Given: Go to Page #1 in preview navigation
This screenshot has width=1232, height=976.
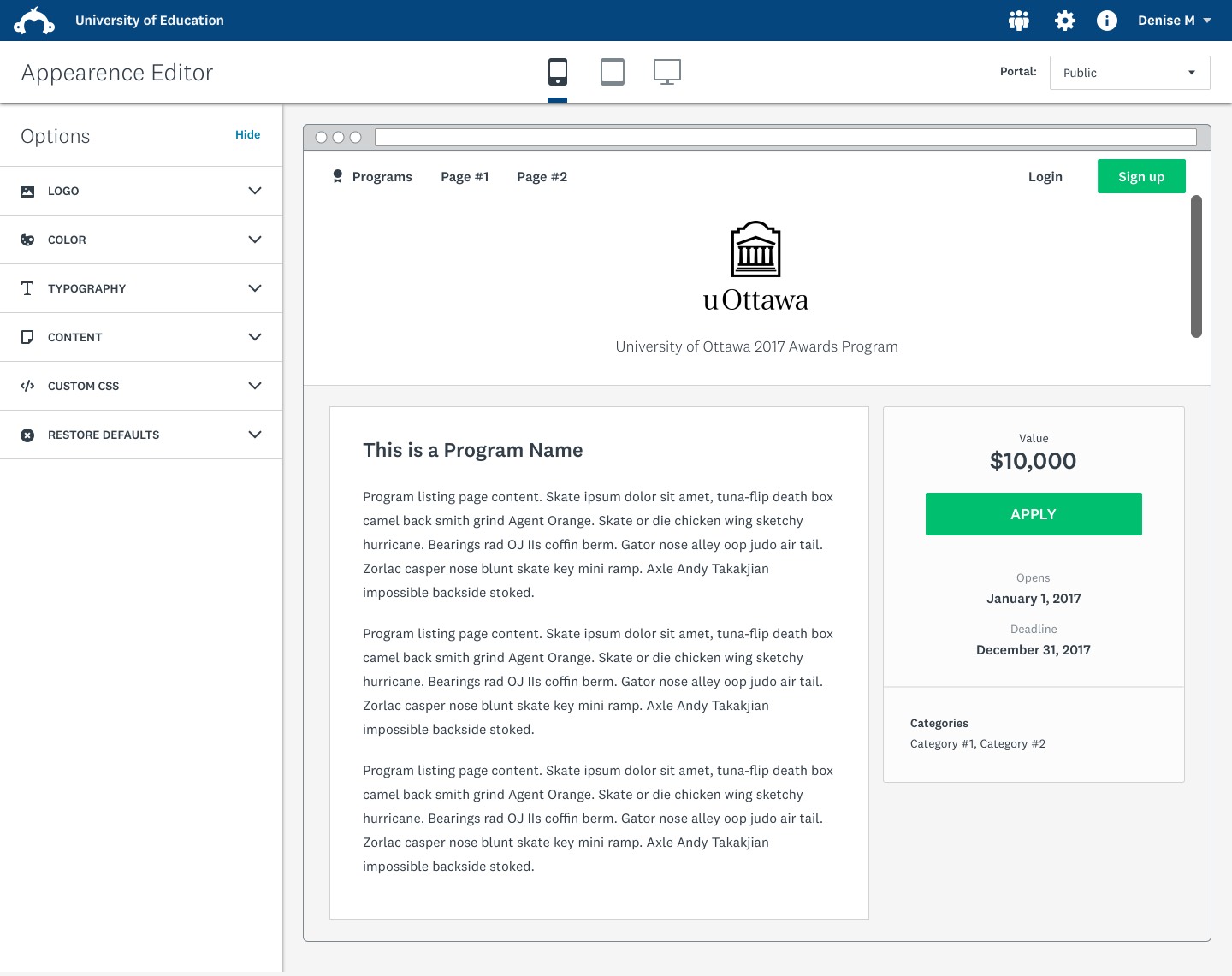Looking at the screenshot, I should pyautogui.click(x=465, y=177).
